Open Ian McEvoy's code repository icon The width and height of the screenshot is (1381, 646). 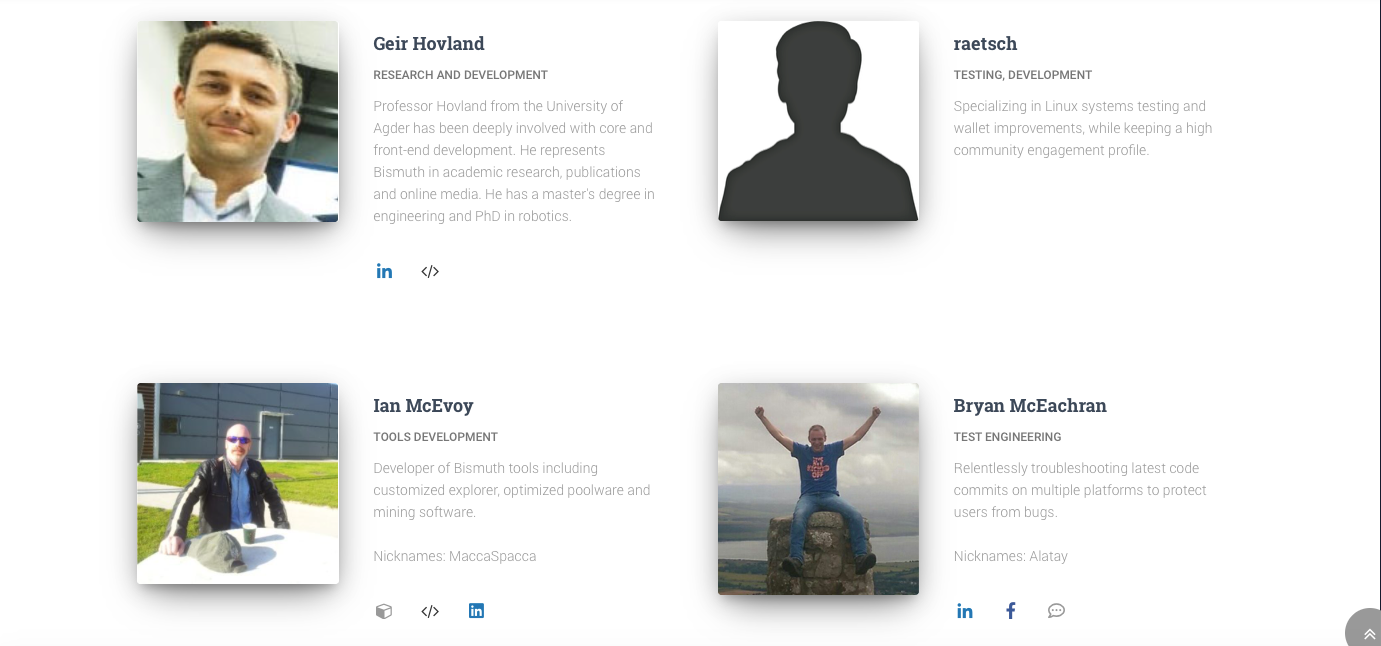pos(430,611)
